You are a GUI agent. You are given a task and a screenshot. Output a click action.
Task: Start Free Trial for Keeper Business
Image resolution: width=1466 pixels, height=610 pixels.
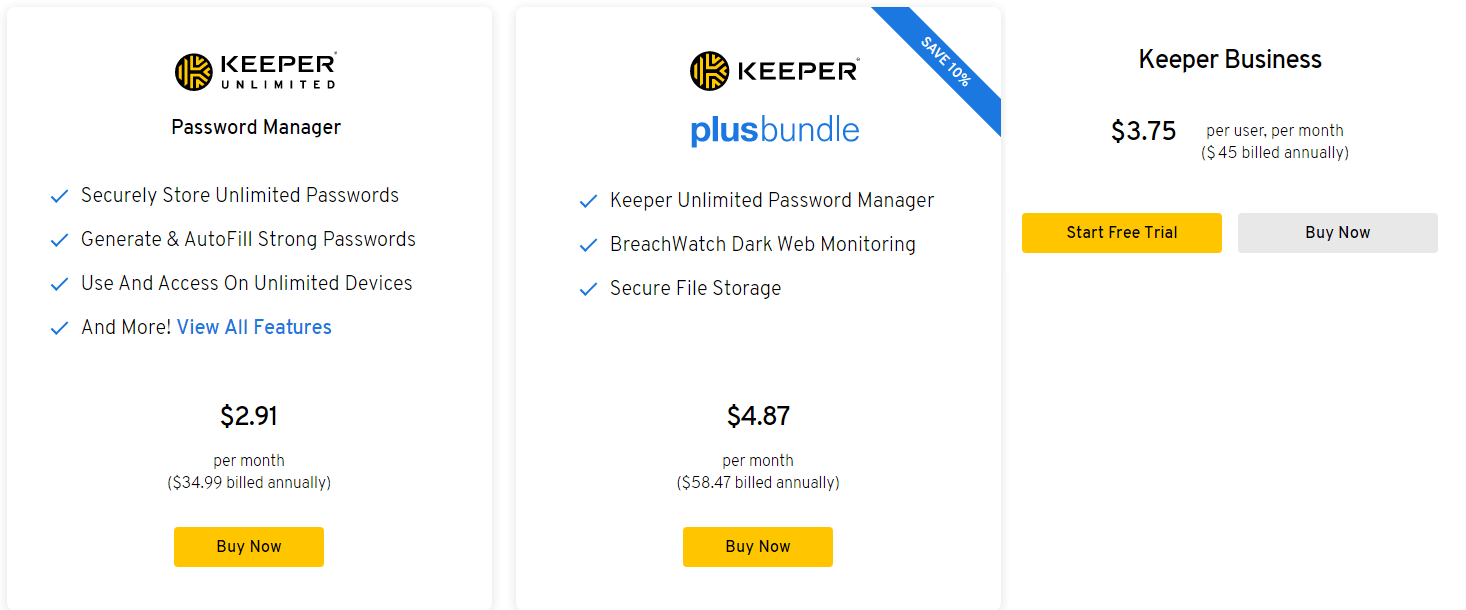(1122, 233)
